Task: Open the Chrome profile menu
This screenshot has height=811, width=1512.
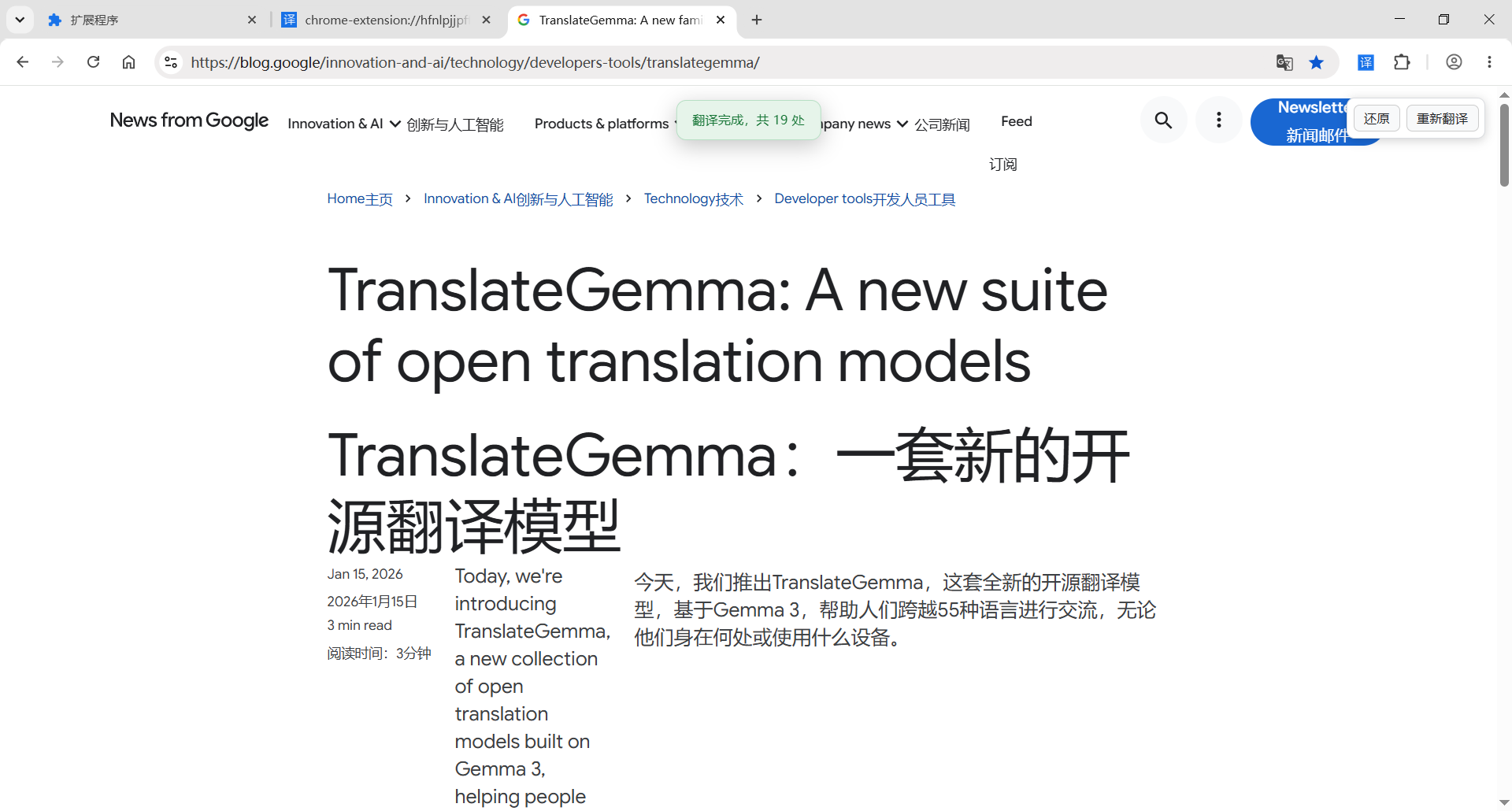Action: tap(1454, 62)
